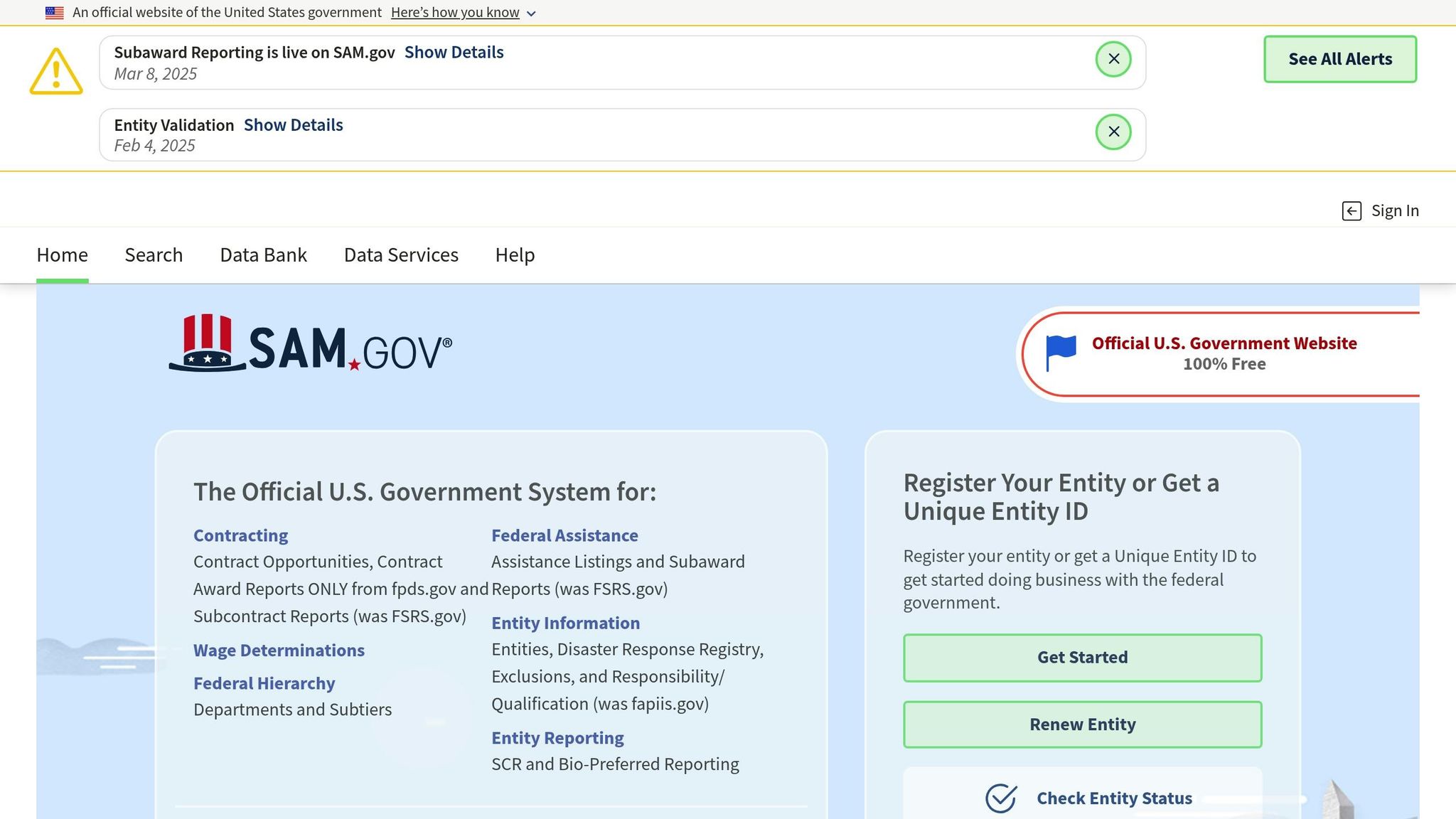Viewport: 1456px width, 819px height.
Task: Open the Wage Determinations link
Action: point(279,651)
